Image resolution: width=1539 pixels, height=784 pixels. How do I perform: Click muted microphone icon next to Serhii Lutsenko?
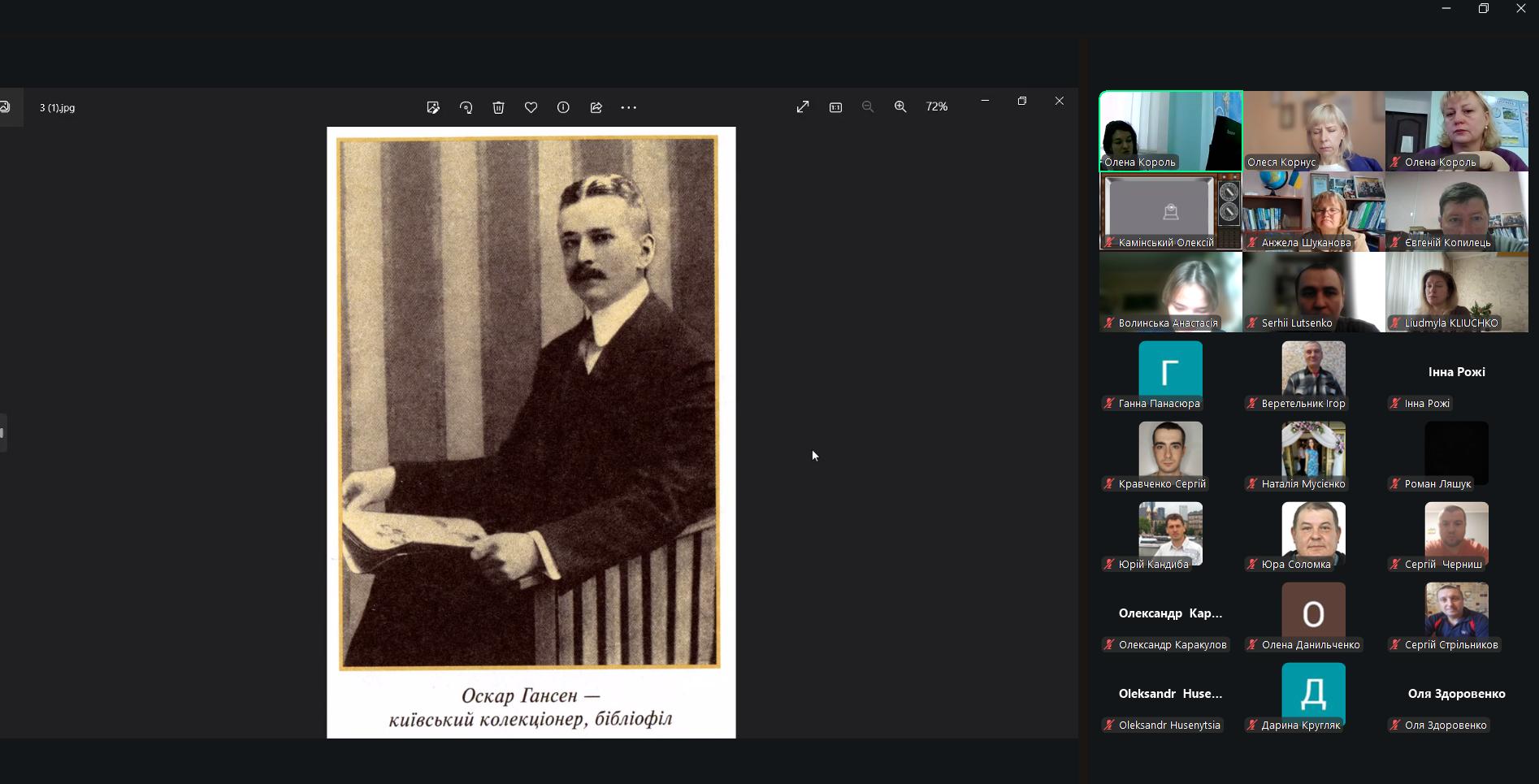[1252, 323]
